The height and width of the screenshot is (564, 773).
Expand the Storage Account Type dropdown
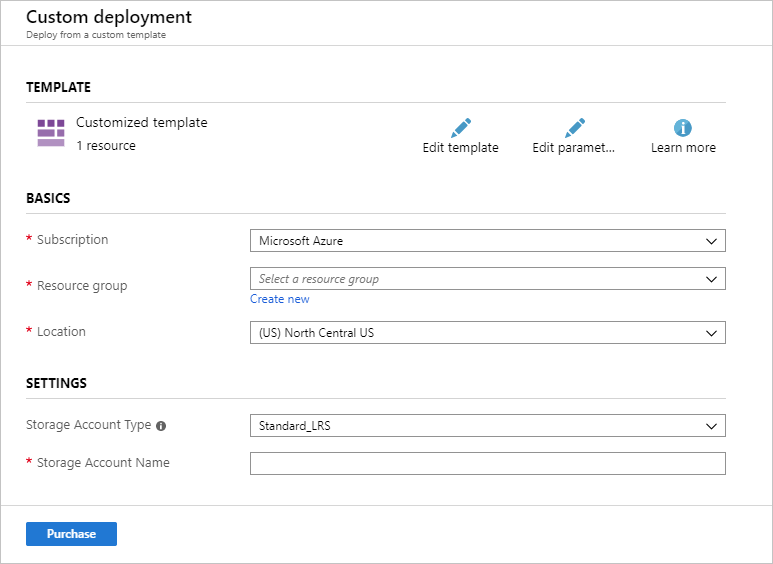[488, 425]
